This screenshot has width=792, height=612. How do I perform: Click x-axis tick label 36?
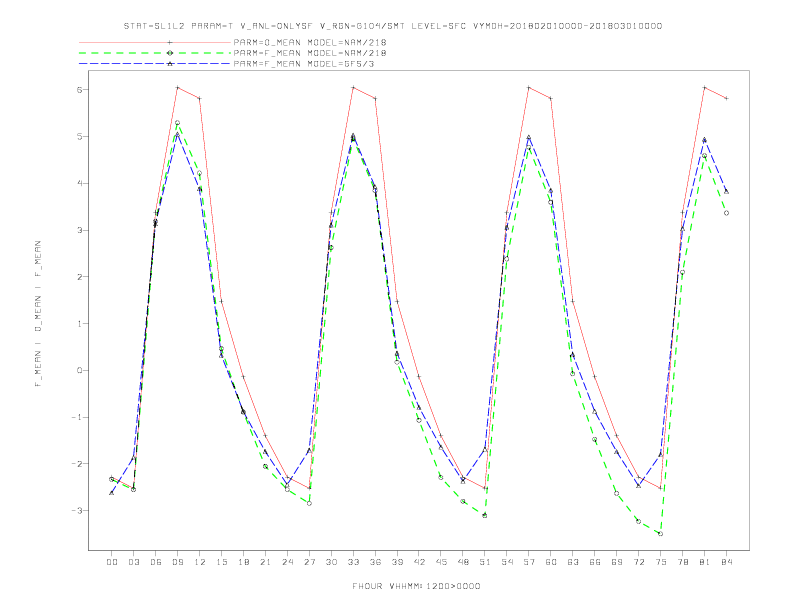coord(375,562)
